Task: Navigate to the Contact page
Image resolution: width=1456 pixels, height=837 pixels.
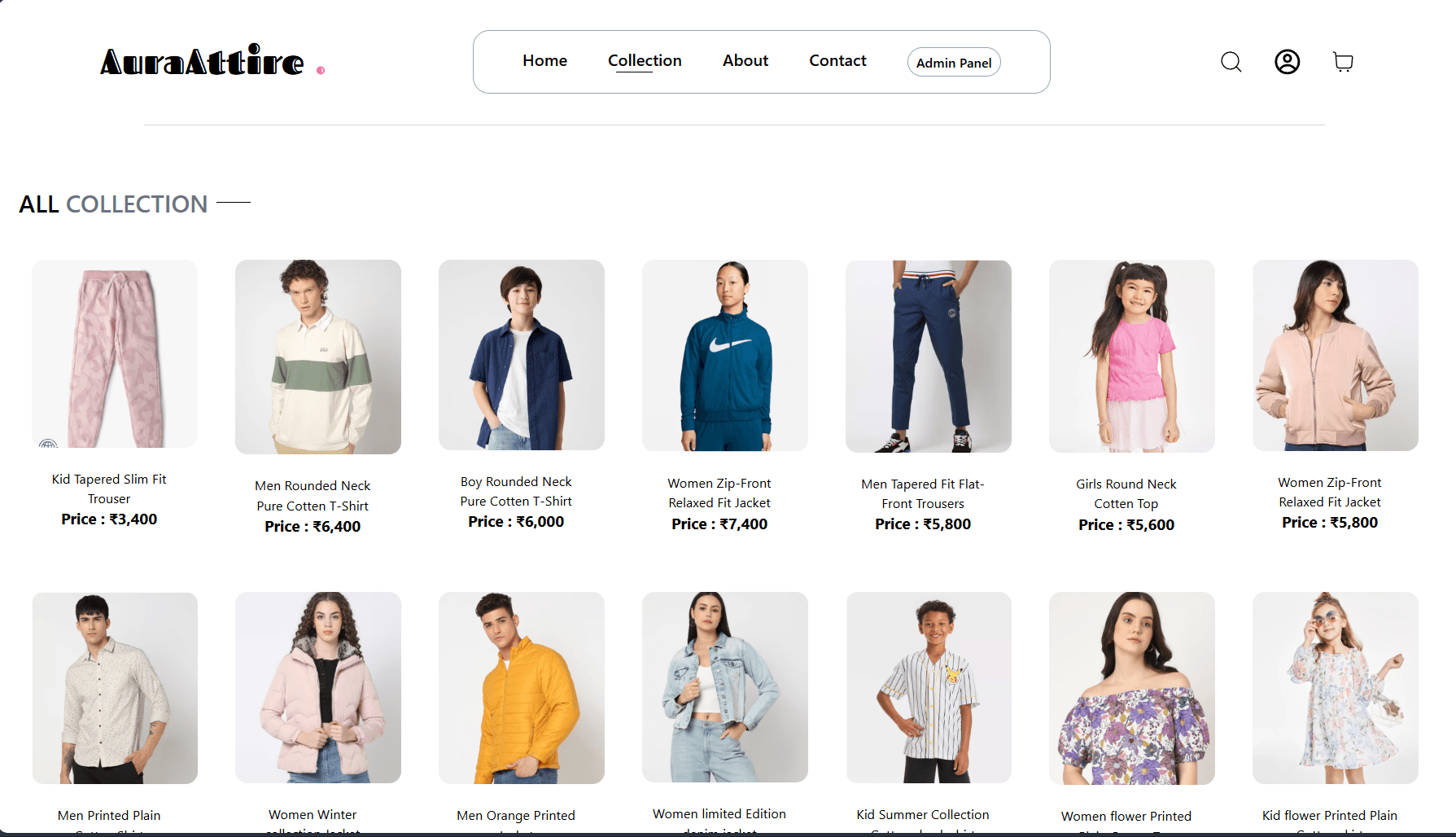Action: pyautogui.click(x=837, y=61)
